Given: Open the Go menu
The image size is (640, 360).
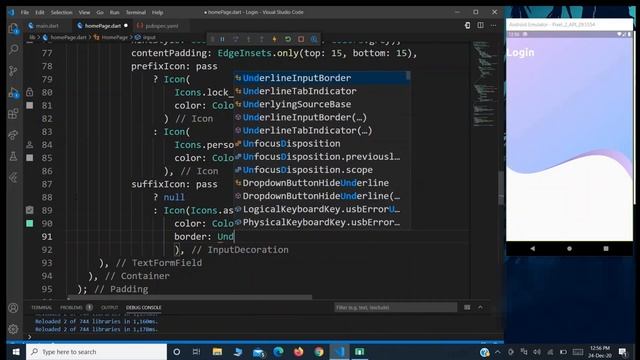Looking at the screenshot, I should tap(100, 12).
